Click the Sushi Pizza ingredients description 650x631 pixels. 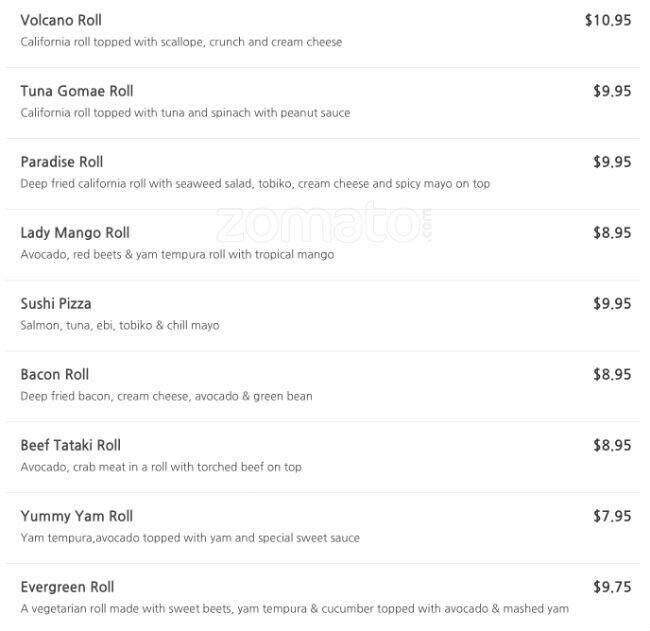[x=120, y=326]
